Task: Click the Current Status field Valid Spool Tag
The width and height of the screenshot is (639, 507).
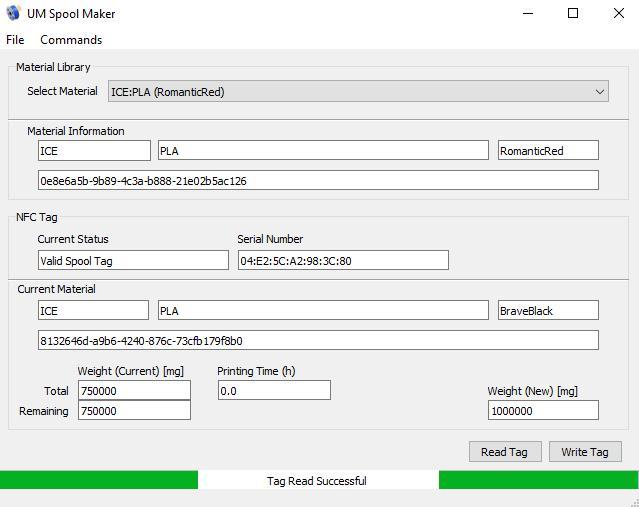Action: click(x=133, y=260)
